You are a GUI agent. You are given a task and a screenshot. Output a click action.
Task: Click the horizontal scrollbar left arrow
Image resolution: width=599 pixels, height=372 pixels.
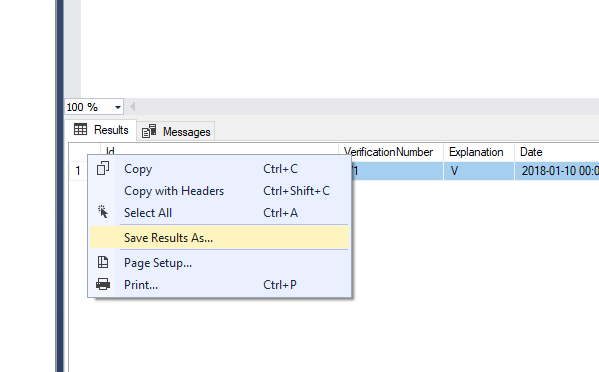tap(133, 107)
